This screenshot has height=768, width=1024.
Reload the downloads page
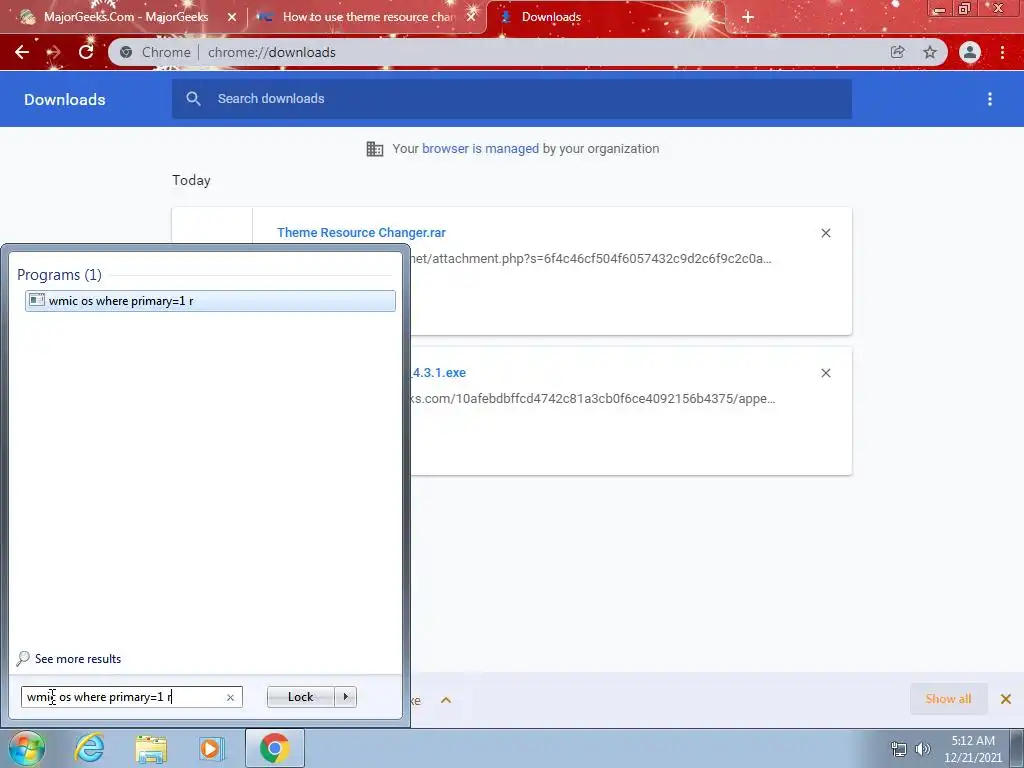click(x=86, y=52)
